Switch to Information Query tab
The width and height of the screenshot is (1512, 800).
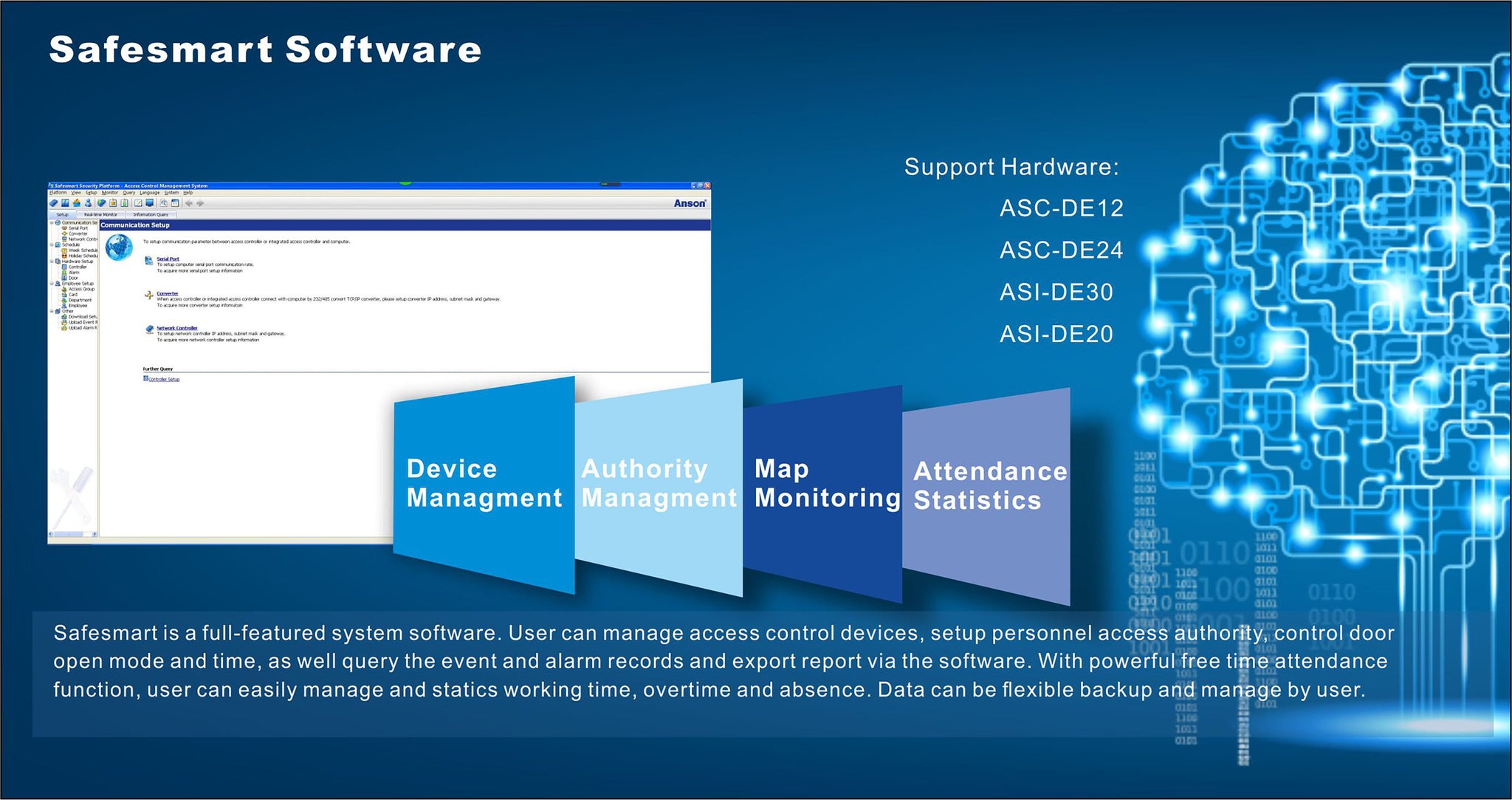pos(151,214)
